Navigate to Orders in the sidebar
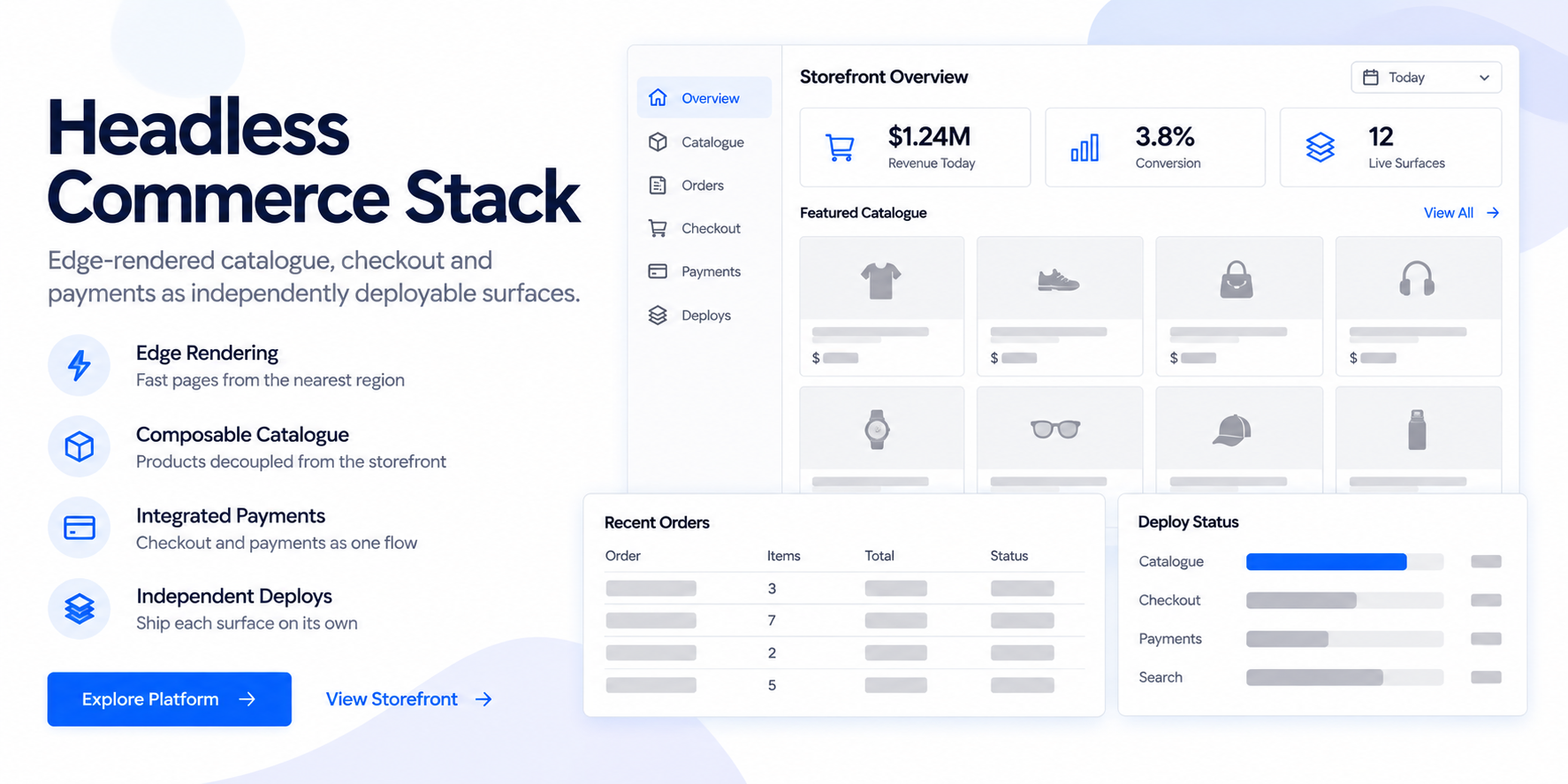The height and width of the screenshot is (784, 1568). (x=704, y=186)
